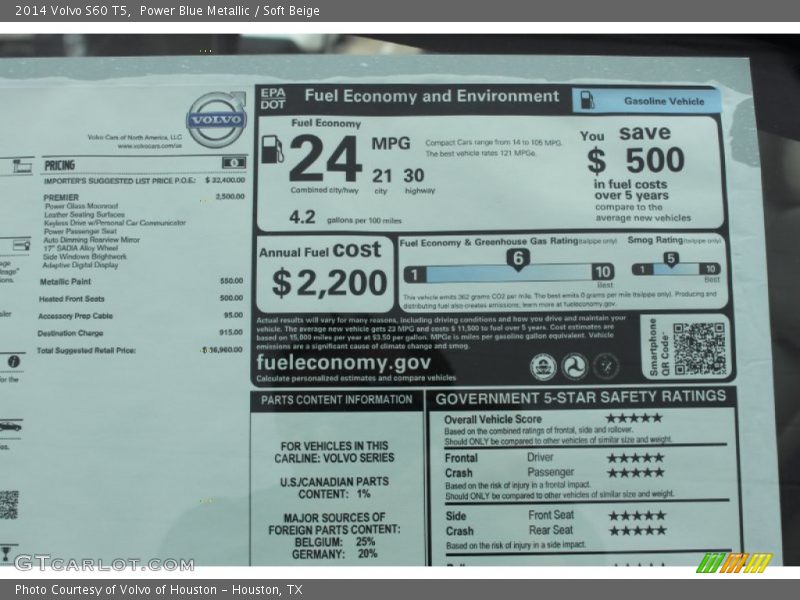Click the Adaptive Digital Display line
800x600 pixels.
pos(80,265)
